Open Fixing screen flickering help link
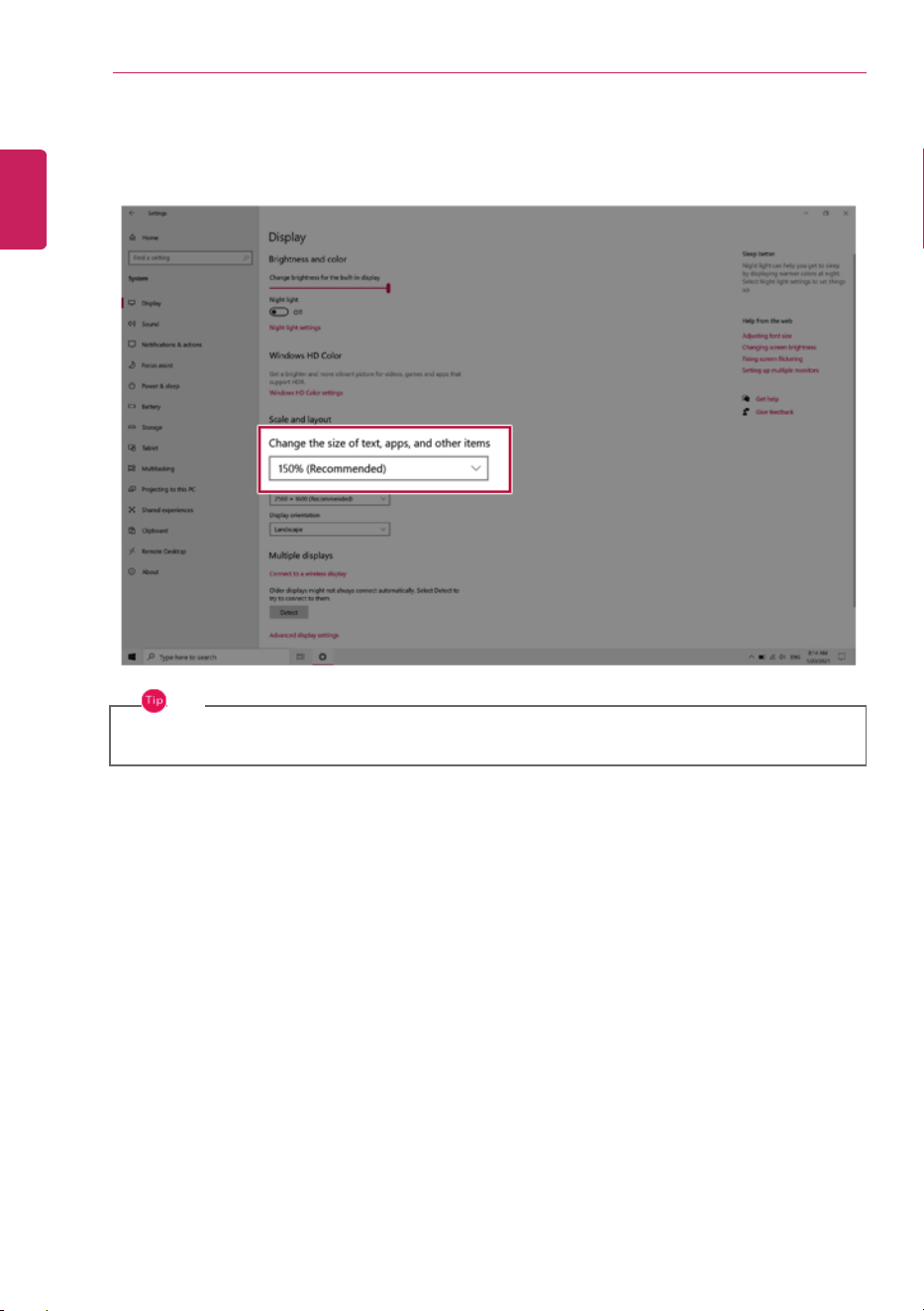Image resolution: width=924 pixels, height=1311 pixels. tap(772, 359)
